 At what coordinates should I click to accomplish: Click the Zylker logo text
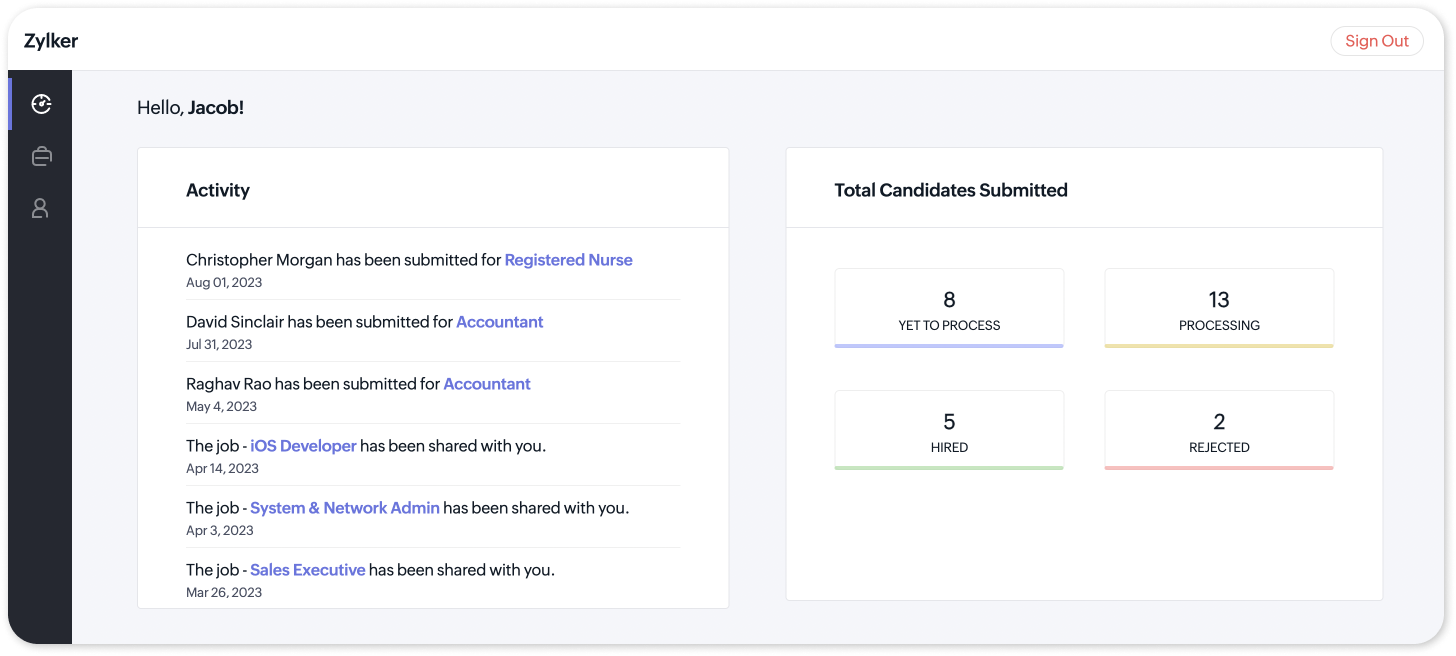click(x=51, y=41)
